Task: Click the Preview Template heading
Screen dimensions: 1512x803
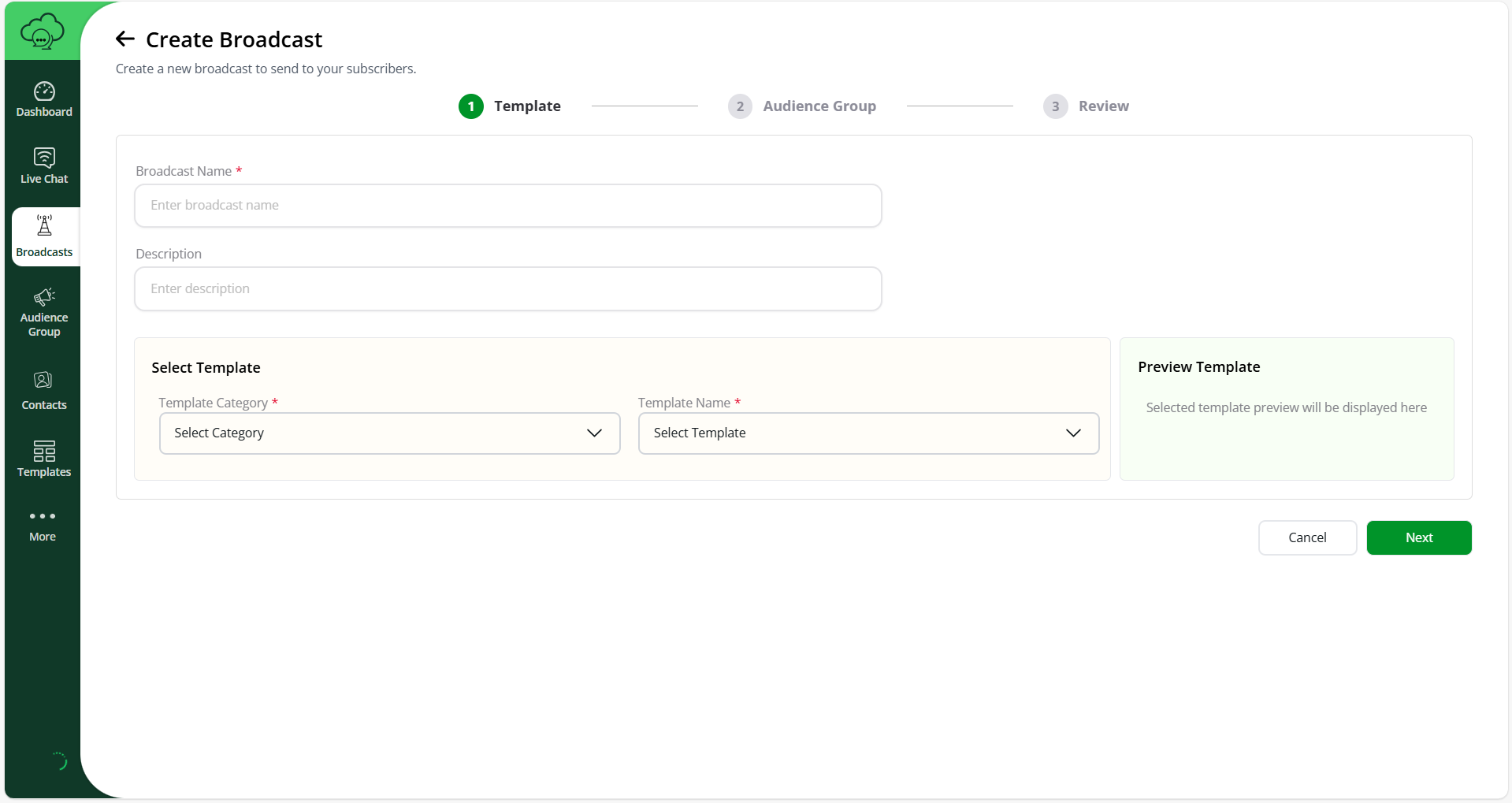Action: coord(1198,367)
